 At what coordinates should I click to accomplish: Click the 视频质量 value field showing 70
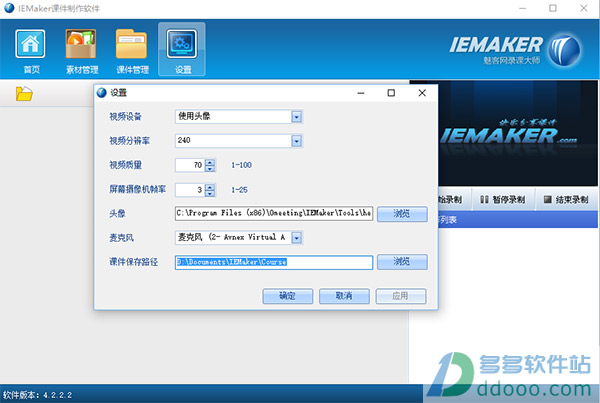tap(190, 165)
